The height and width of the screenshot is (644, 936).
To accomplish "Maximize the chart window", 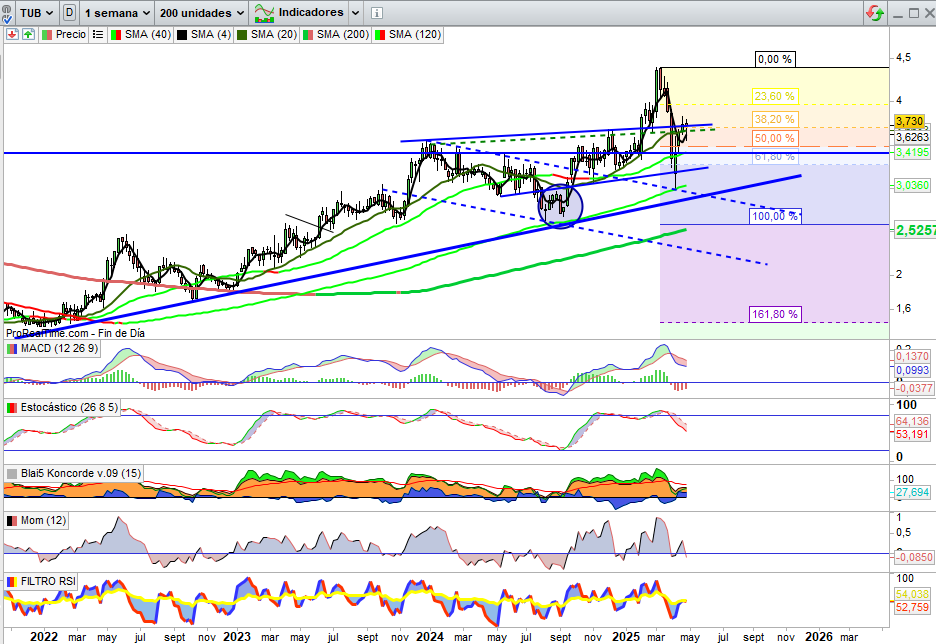I will point(914,13).
